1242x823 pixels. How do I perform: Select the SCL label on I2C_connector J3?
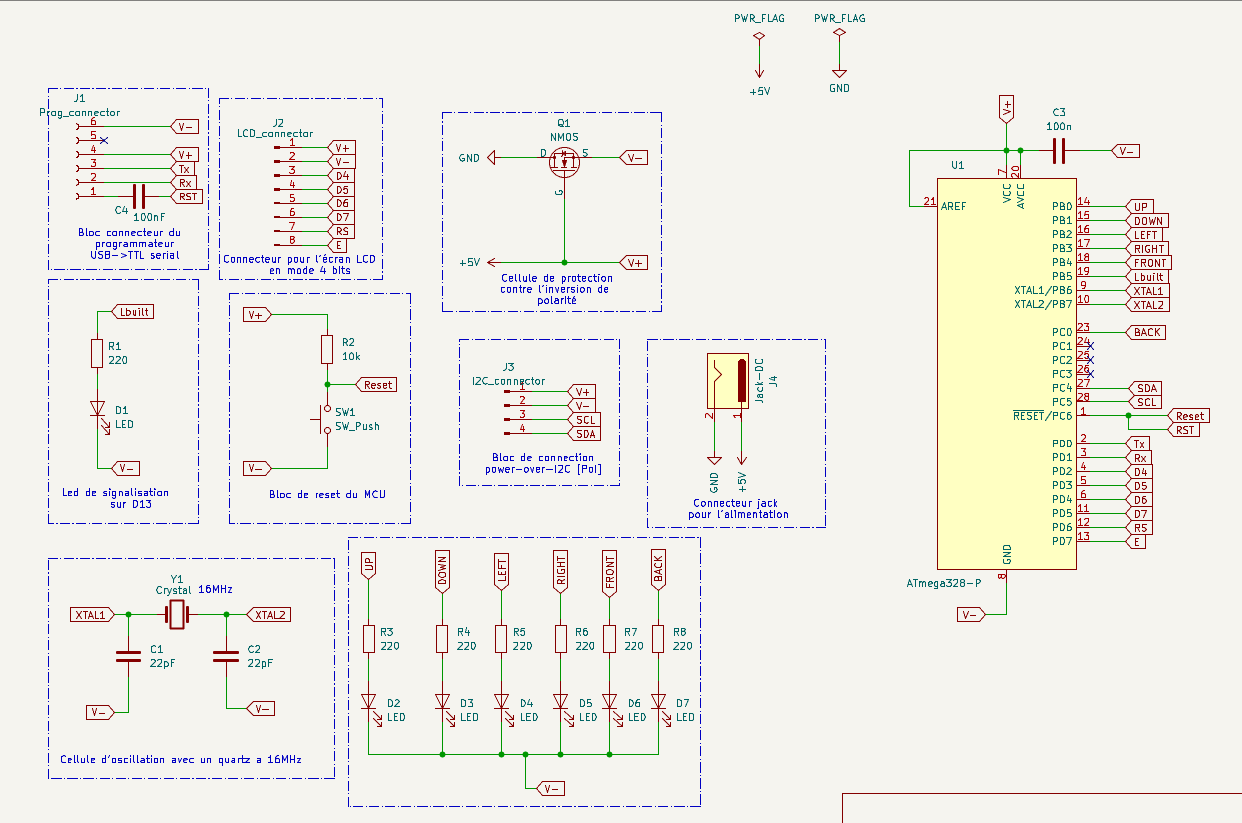click(585, 420)
